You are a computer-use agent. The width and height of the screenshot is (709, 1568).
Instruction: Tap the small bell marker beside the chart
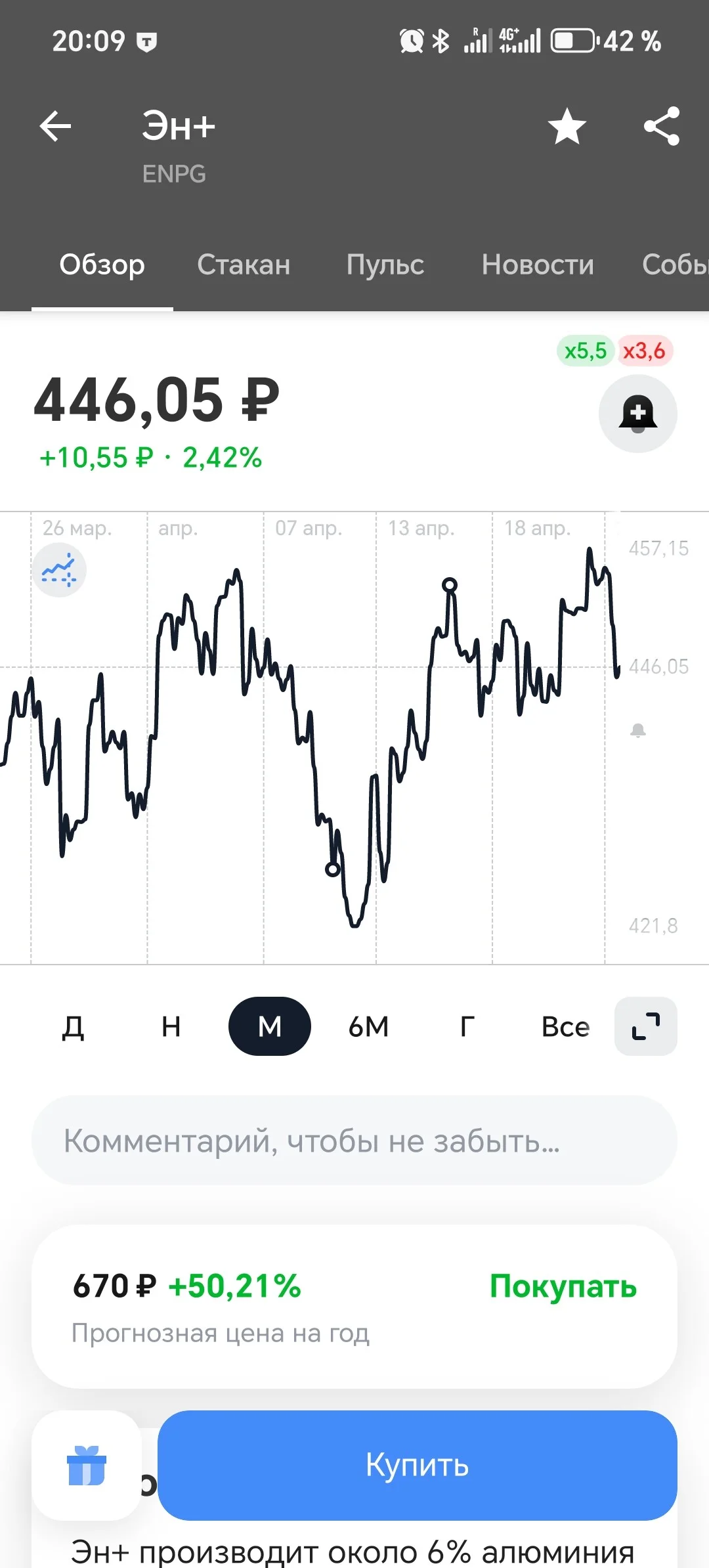point(638,730)
